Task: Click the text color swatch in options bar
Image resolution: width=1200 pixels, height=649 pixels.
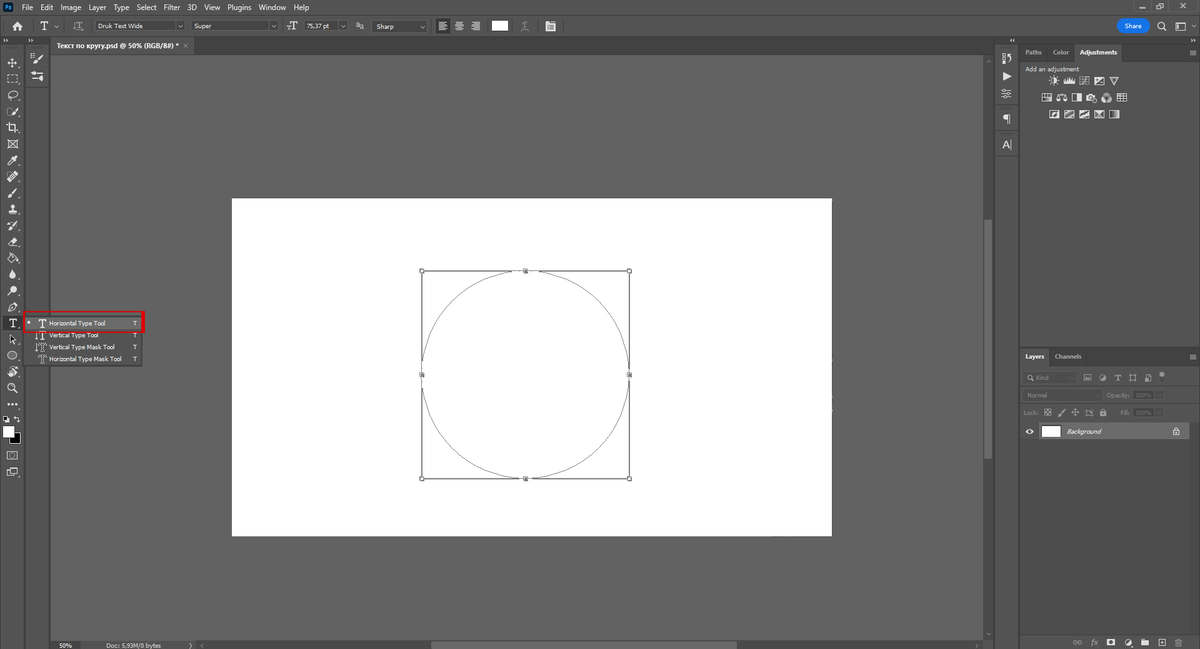Action: [499, 26]
